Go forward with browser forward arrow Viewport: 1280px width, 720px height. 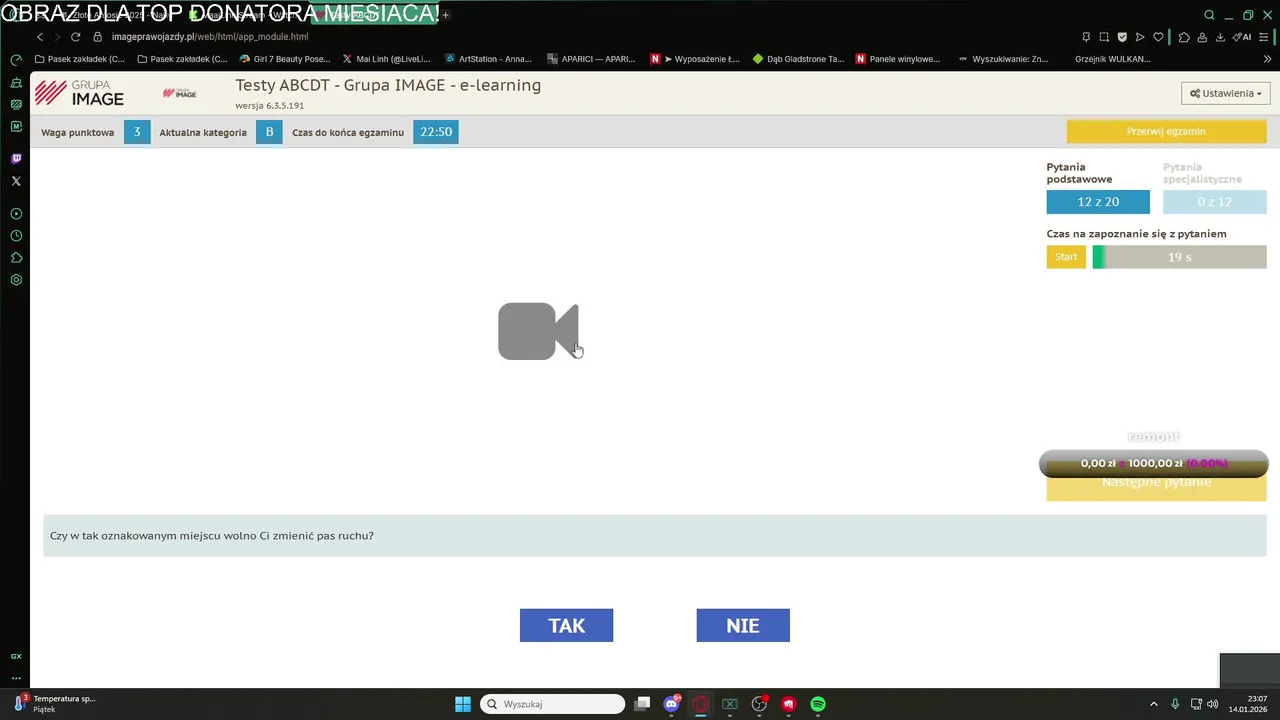[x=57, y=37]
